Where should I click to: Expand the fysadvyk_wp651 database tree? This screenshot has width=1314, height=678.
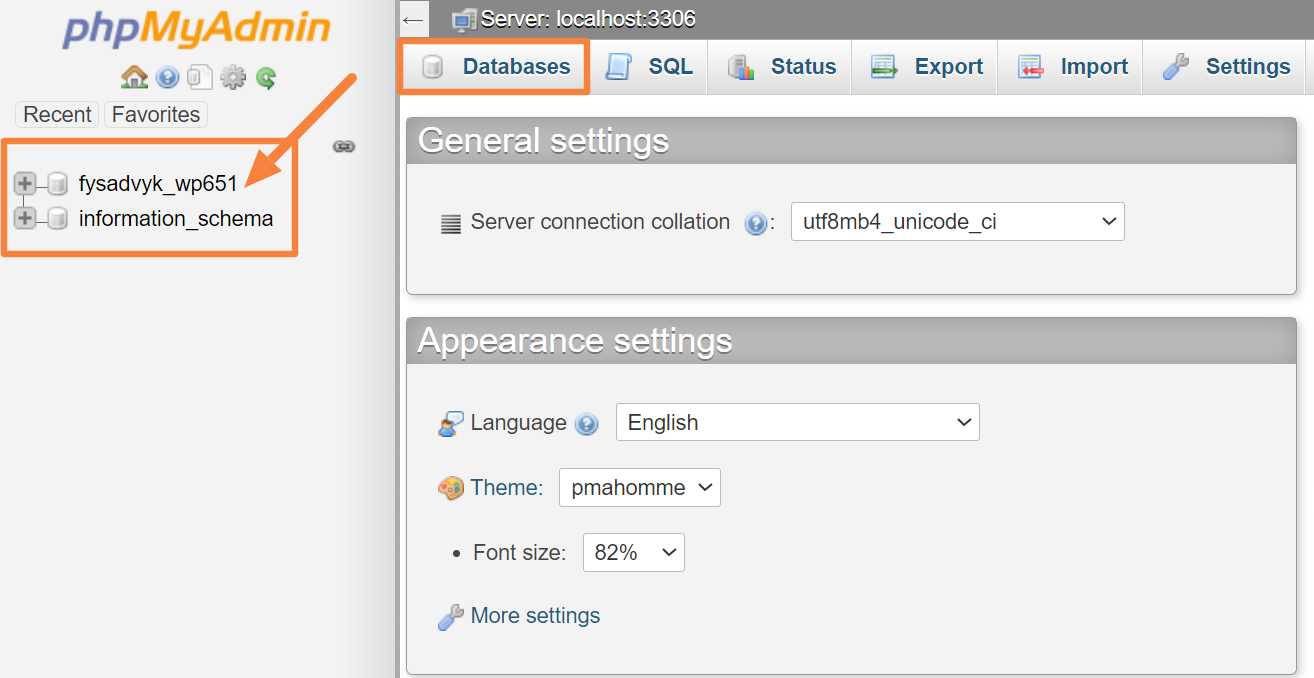coord(25,184)
